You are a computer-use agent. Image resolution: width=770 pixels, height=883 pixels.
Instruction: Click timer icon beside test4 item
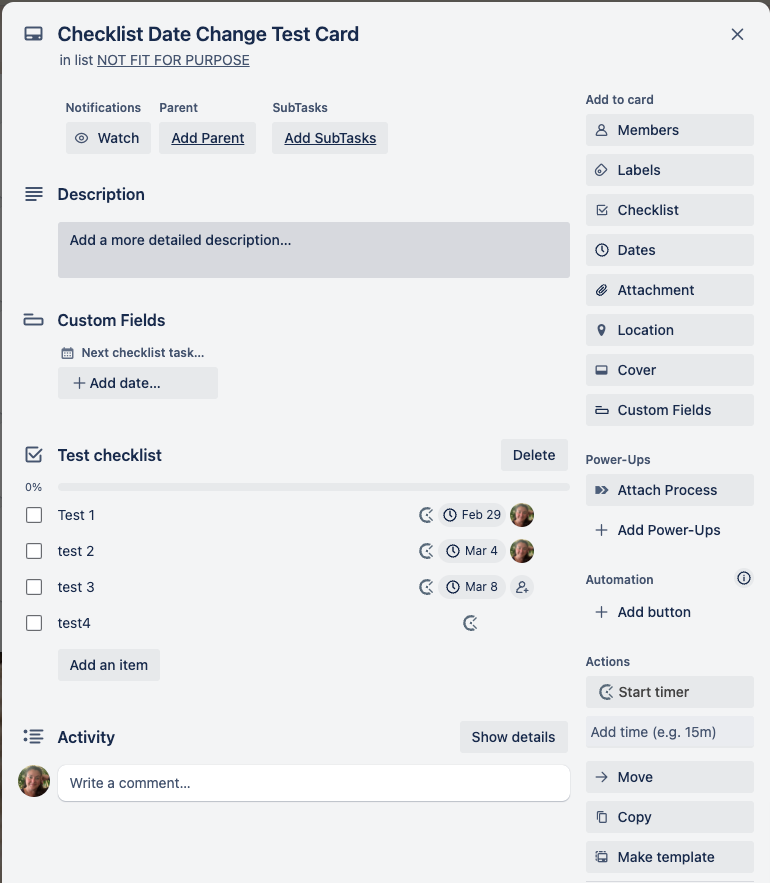(470, 623)
